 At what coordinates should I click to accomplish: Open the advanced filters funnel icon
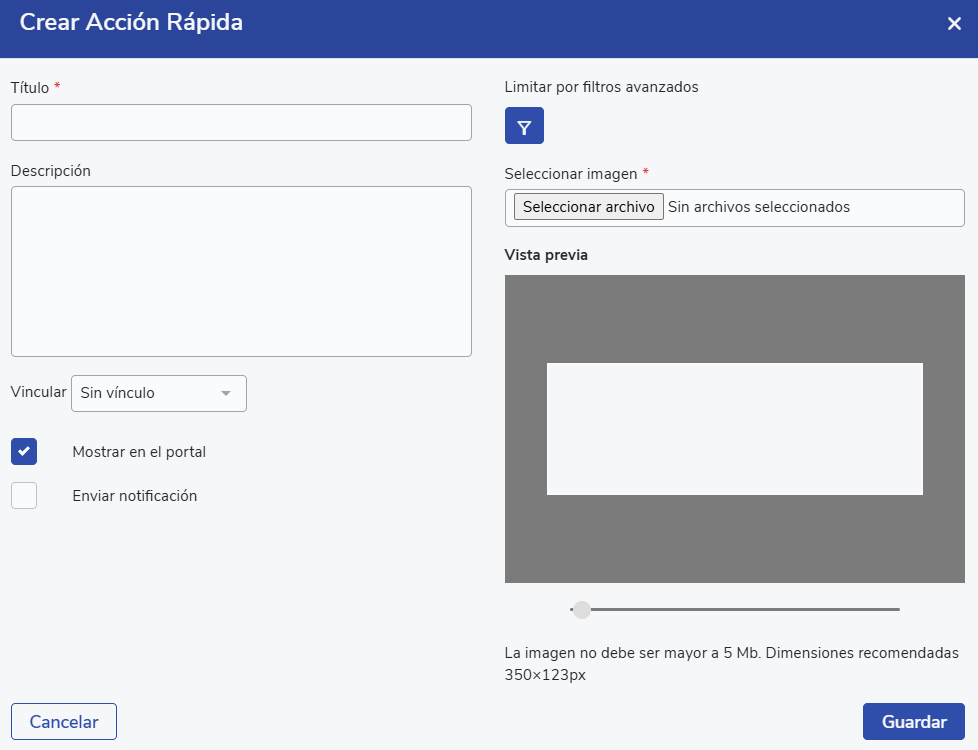(x=524, y=126)
